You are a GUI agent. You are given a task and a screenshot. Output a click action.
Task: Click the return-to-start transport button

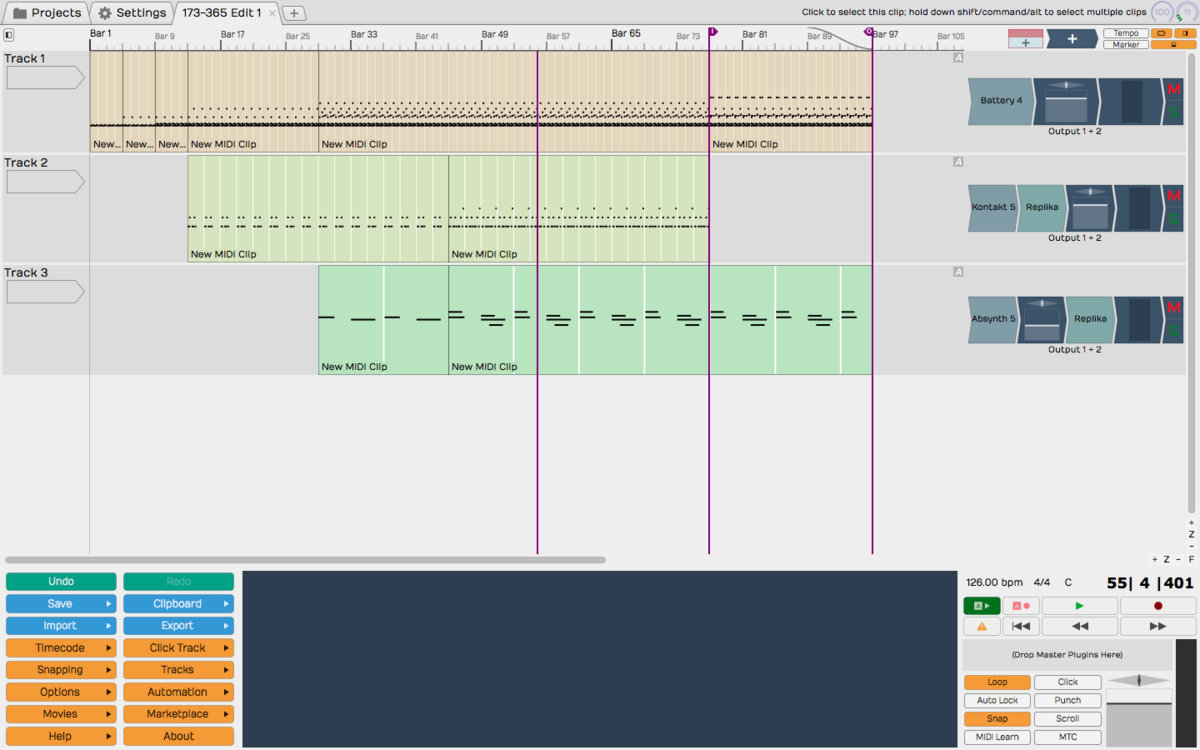click(1020, 626)
